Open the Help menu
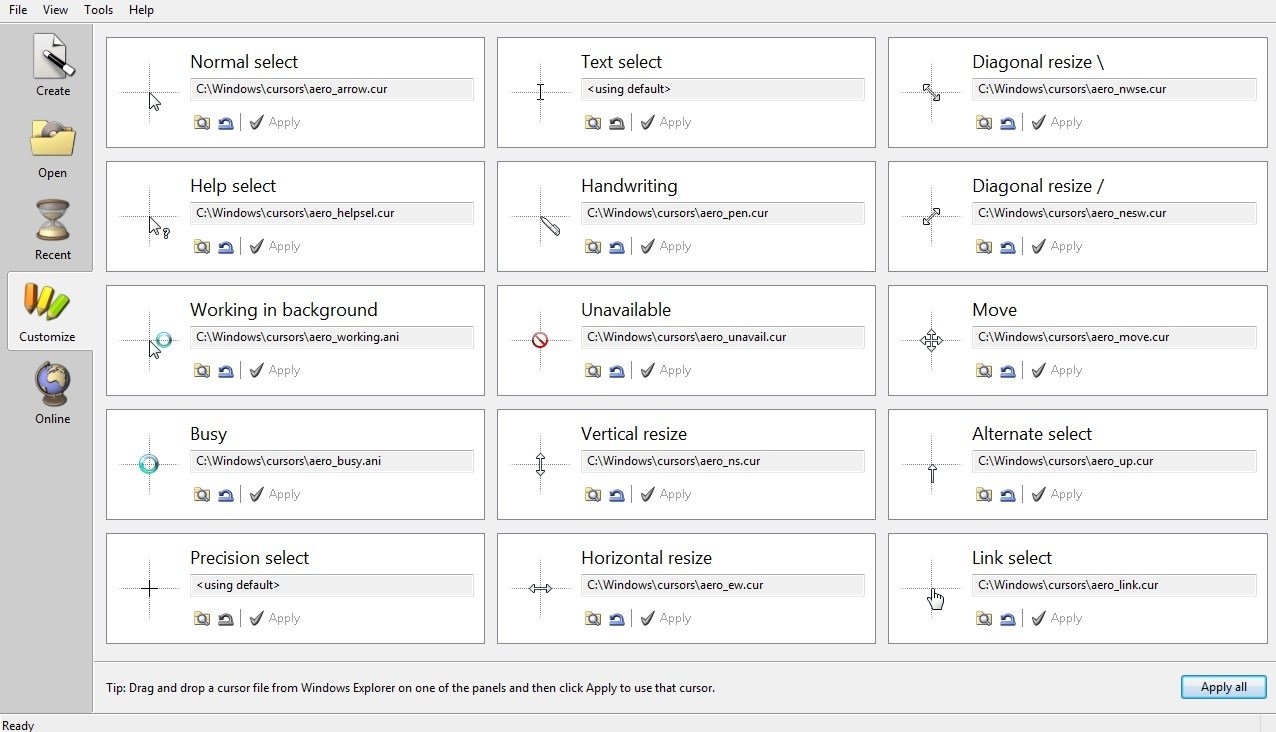 pos(142,10)
